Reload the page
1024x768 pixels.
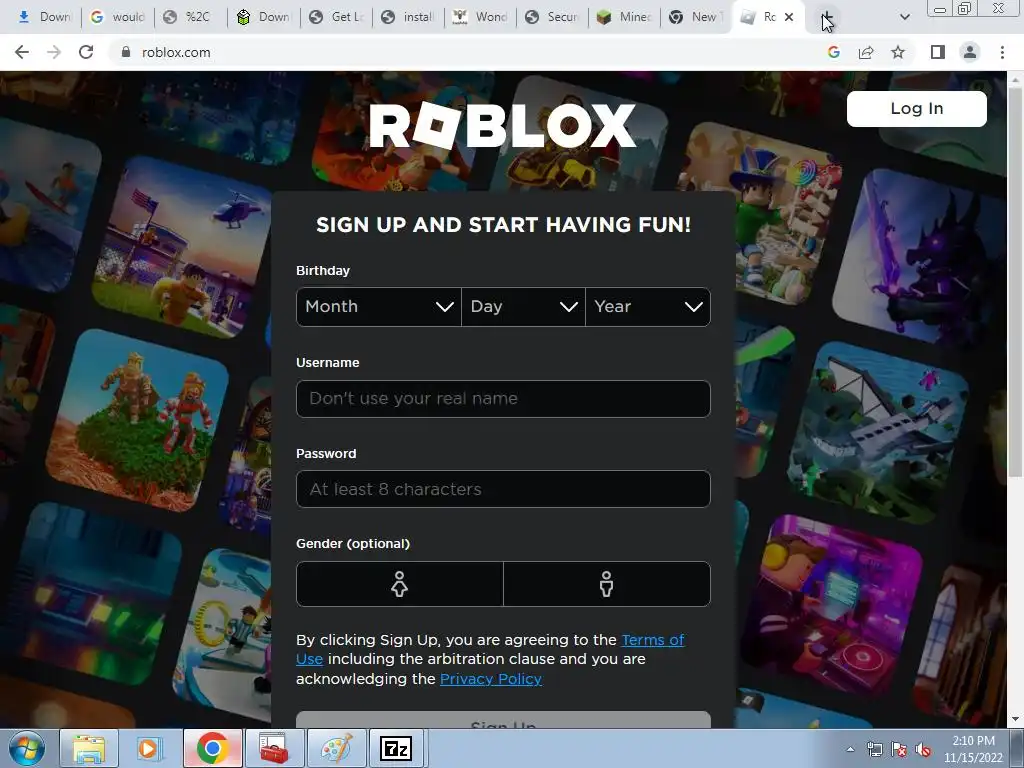[x=86, y=52]
